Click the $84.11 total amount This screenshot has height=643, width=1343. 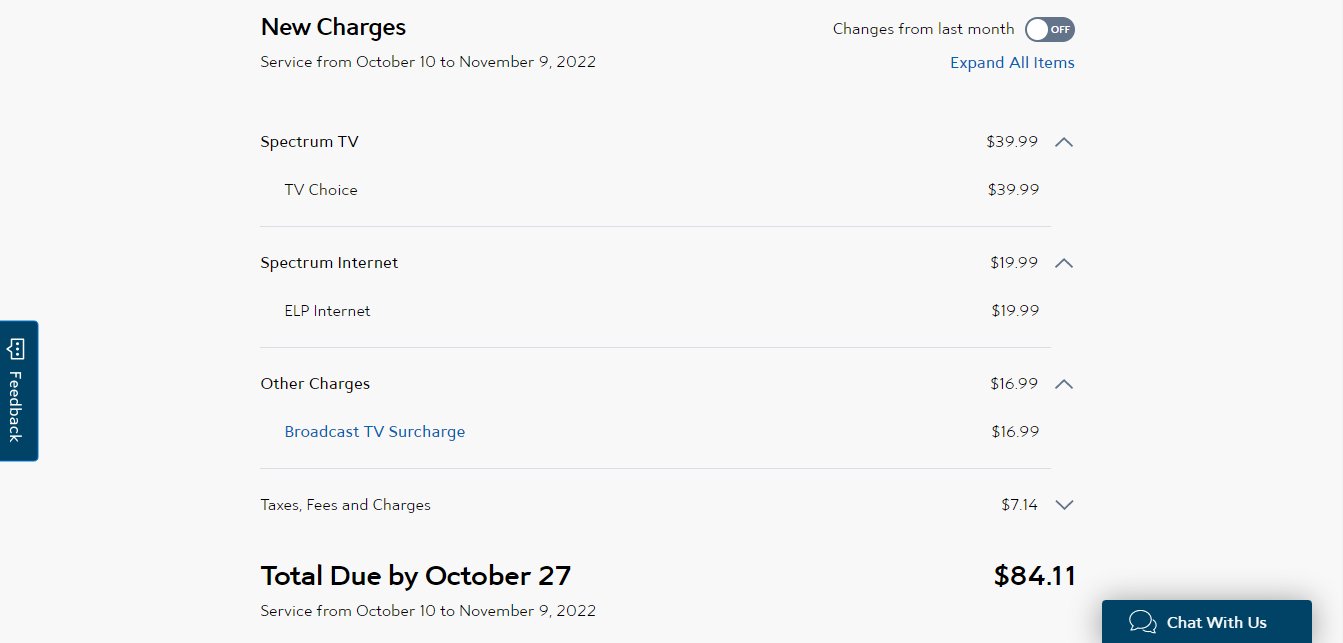1034,576
